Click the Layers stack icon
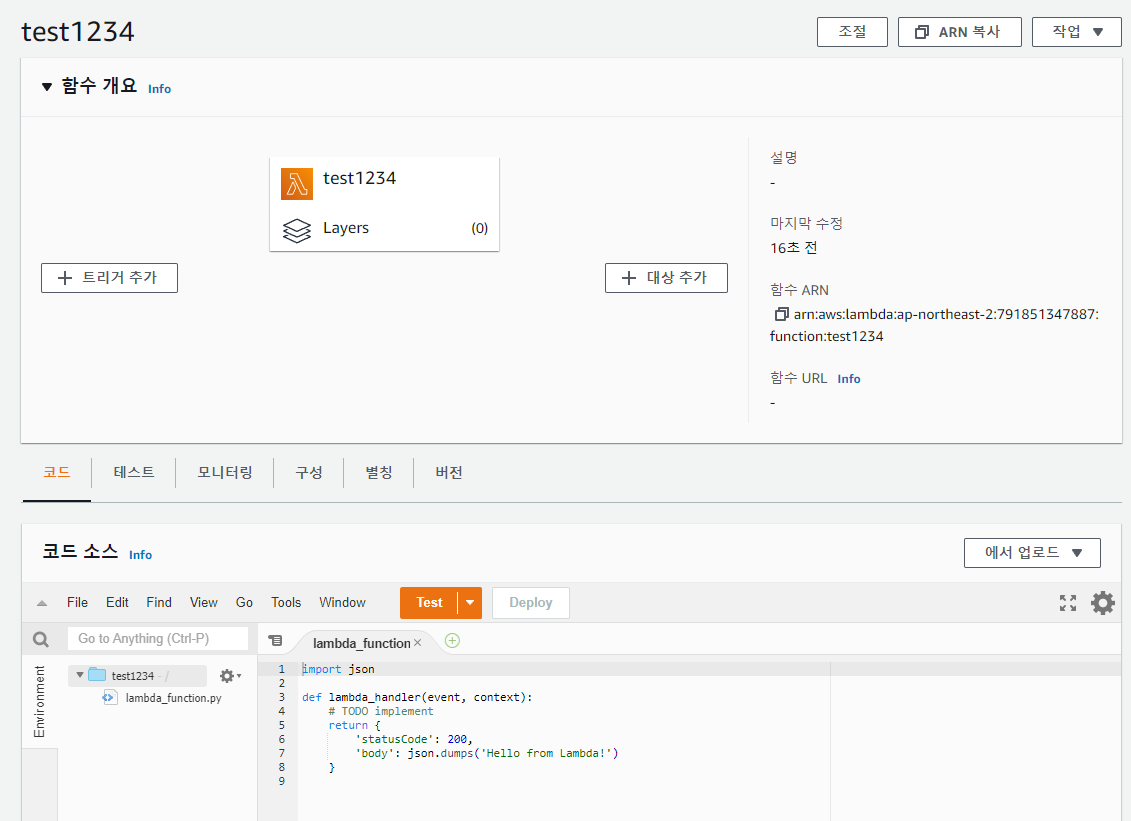Screen dimensions: 1131x821 tap(296, 230)
